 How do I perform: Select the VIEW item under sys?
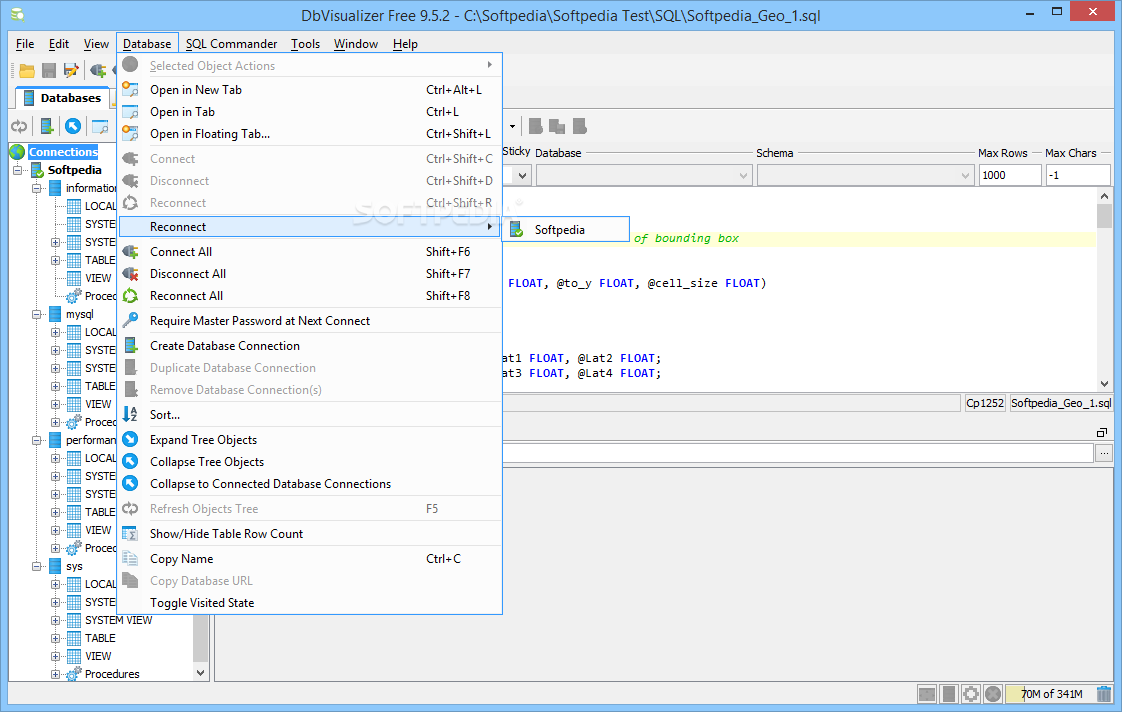point(98,656)
